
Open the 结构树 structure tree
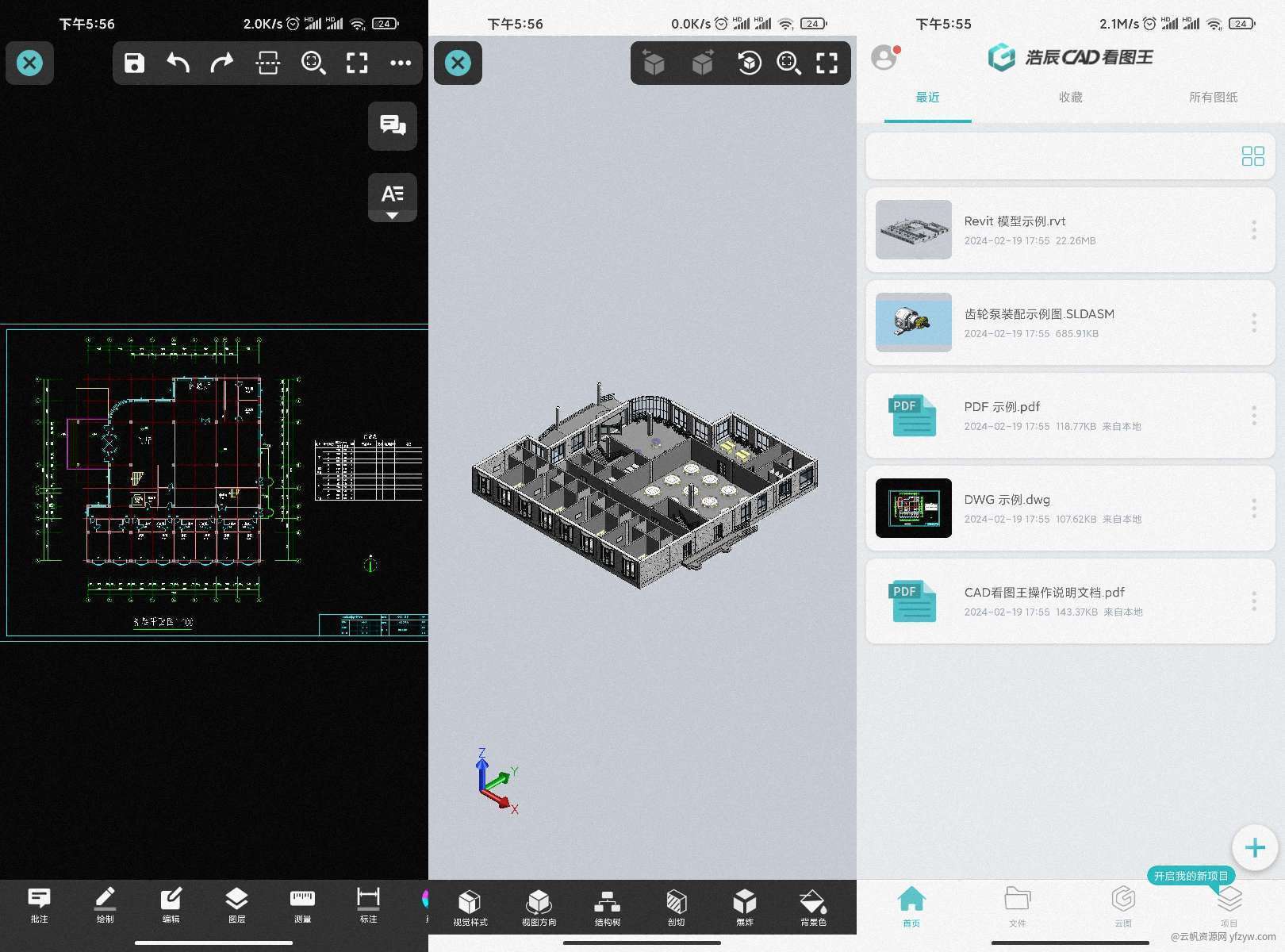(608, 908)
